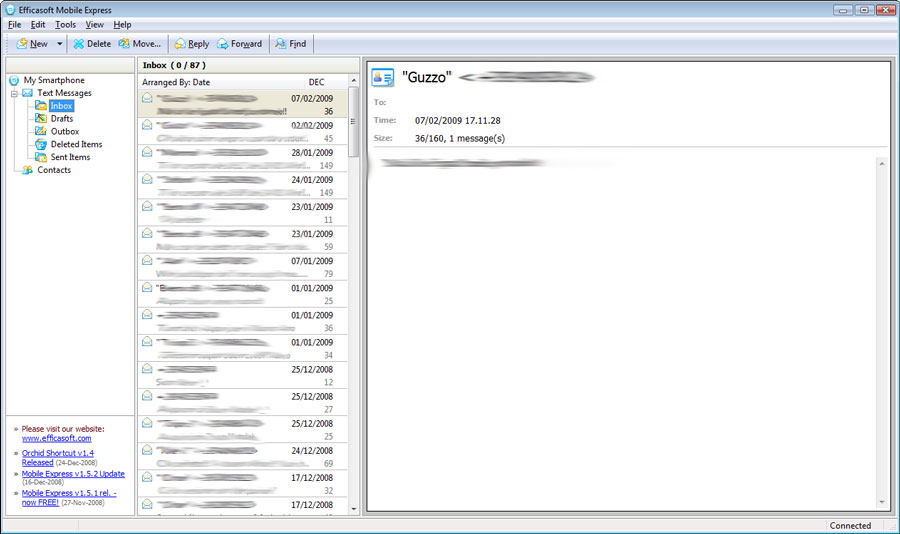900x534 pixels.
Task: Open the File menu
Action: pos(14,24)
